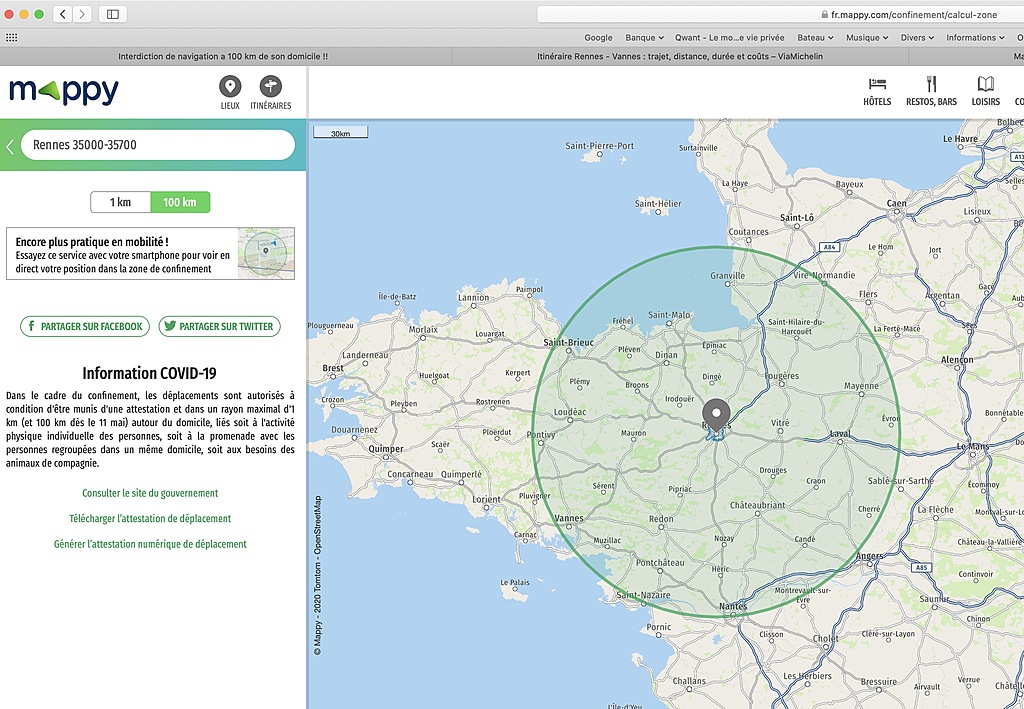Click the Fougères label on the map
Screen dimensions: 1024x709
[782, 376]
